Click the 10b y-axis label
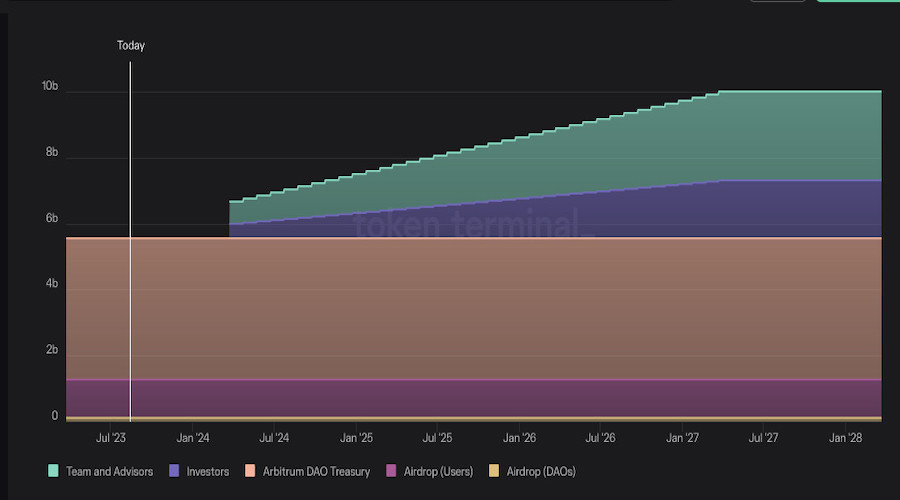900x500 pixels. click(x=50, y=86)
